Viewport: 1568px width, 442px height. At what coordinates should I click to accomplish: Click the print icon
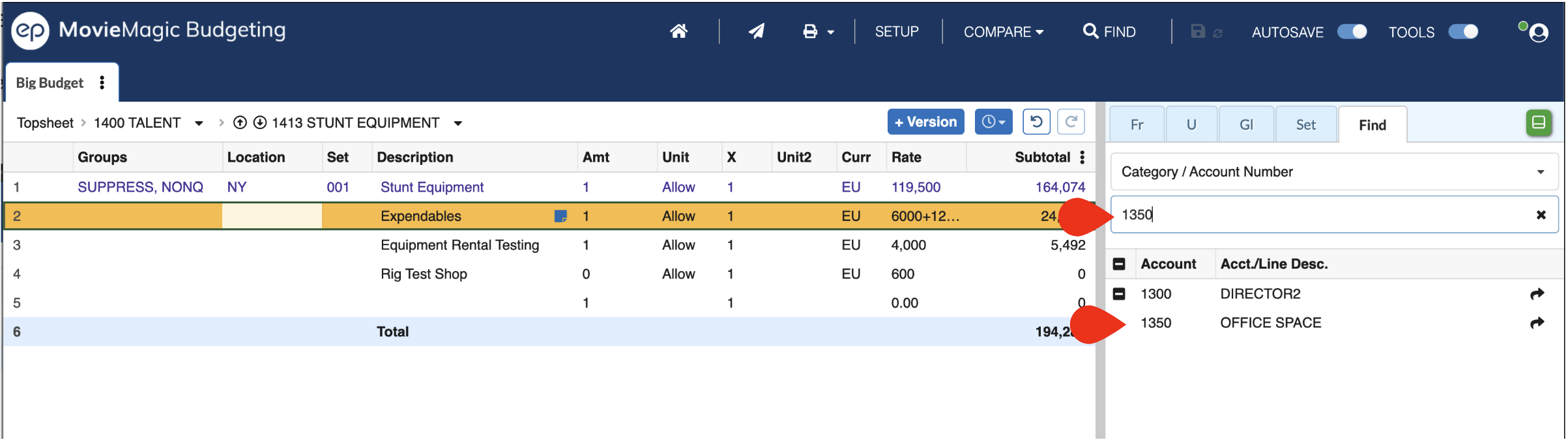coord(810,31)
